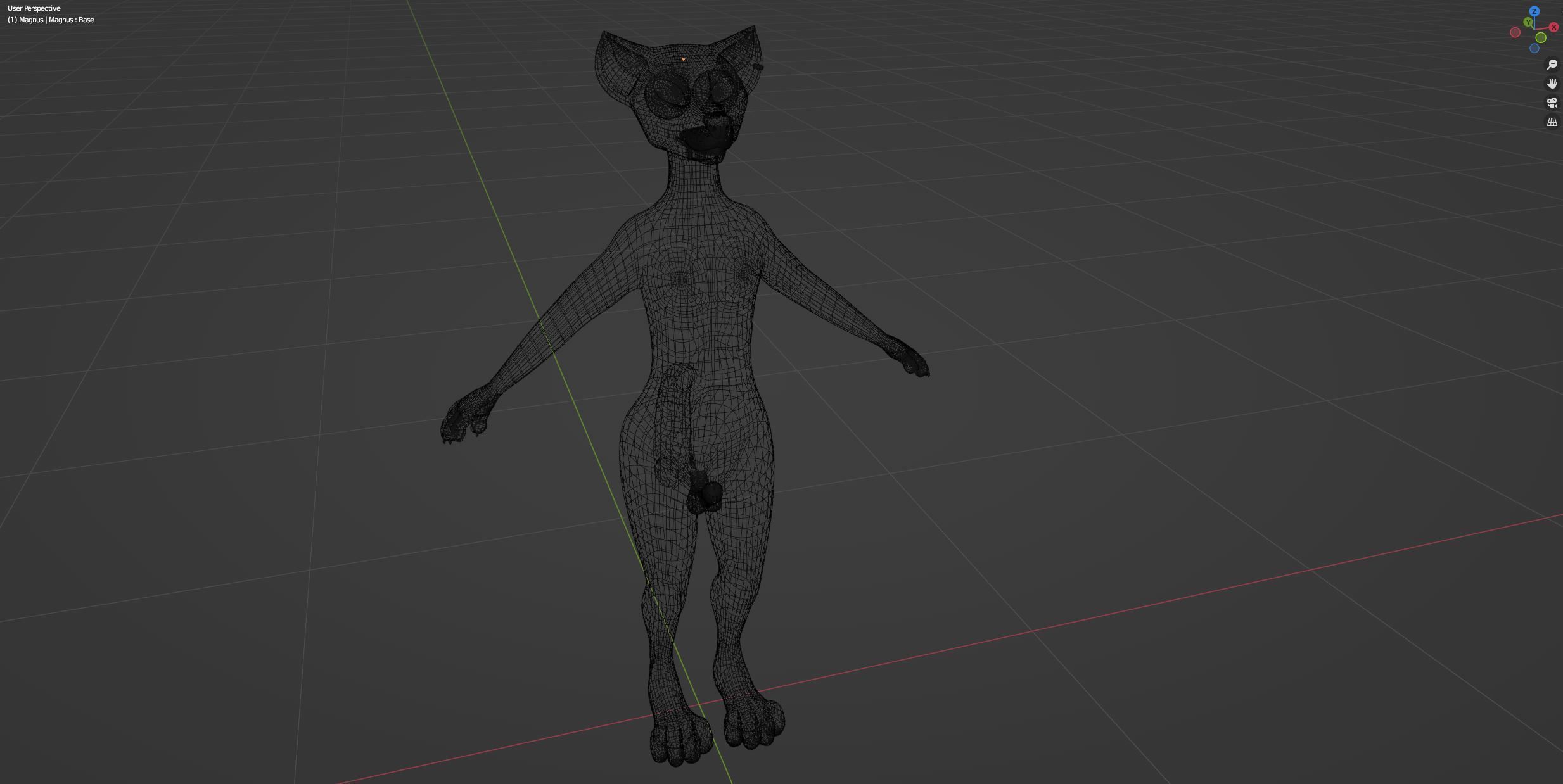The width and height of the screenshot is (1563, 784).
Task: Click the blue Z axis gizmo handle
Action: [1534, 11]
